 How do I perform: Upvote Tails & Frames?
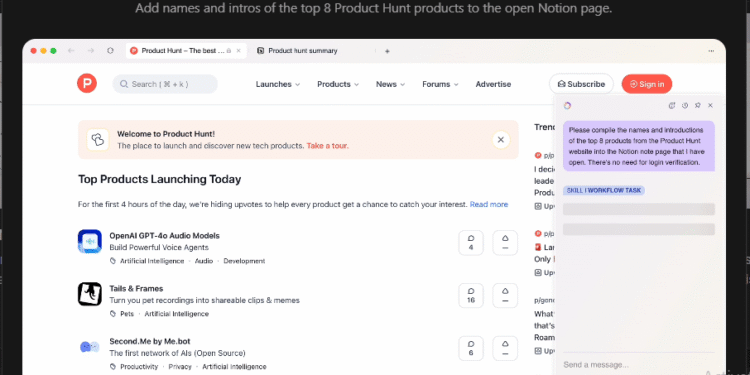[x=505, y=296]
